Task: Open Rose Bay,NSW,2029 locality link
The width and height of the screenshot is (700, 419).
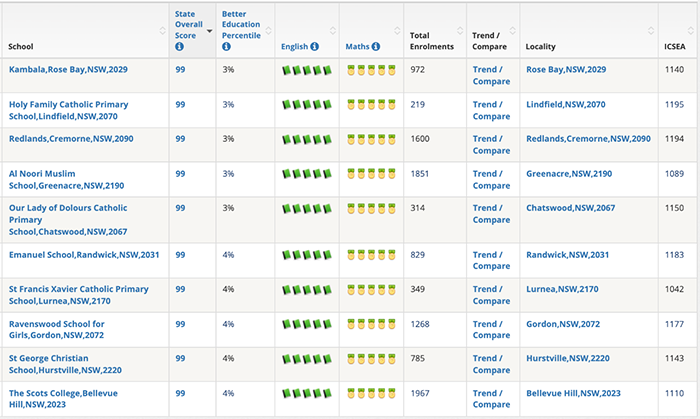Action: [x=566, y=70]
